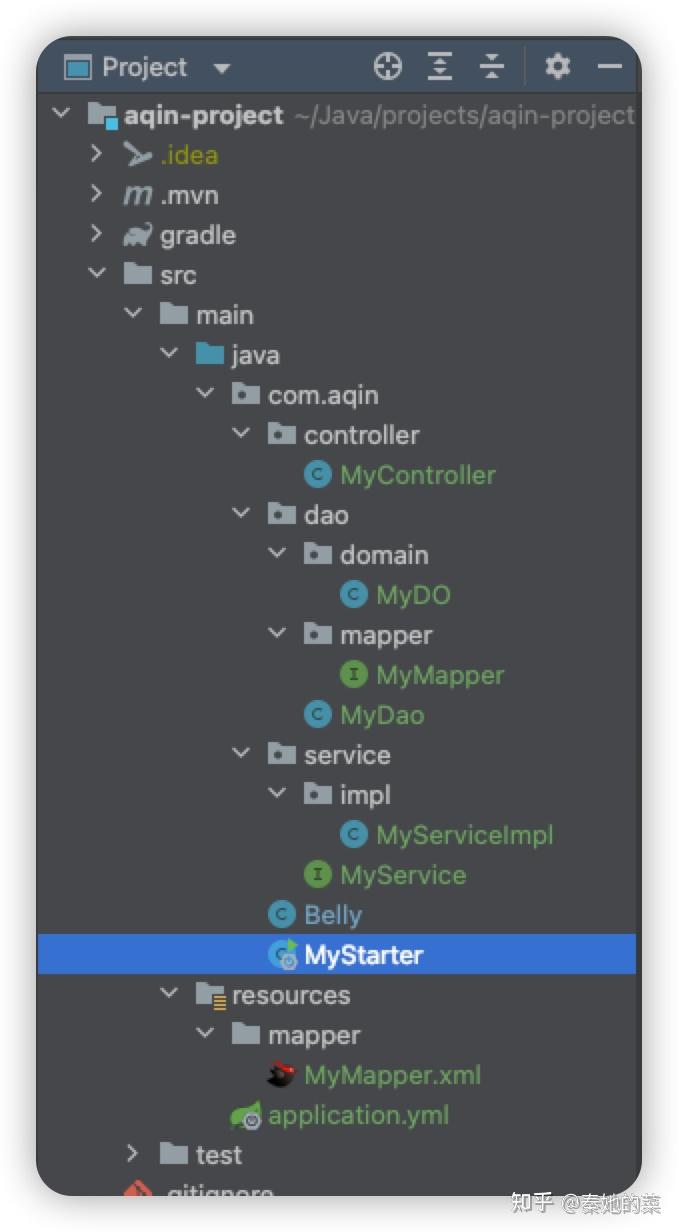This screenshot has width=678, height=1232.
Task: Expand the test folder
Action: pos(133,1154)
